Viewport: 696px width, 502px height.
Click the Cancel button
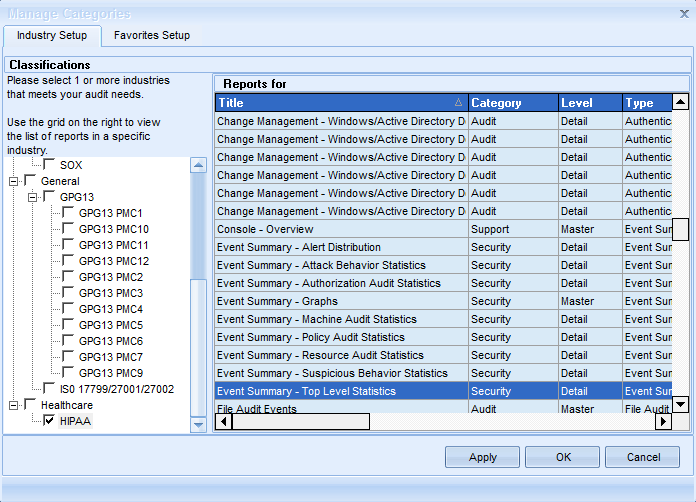click(643, 457)
